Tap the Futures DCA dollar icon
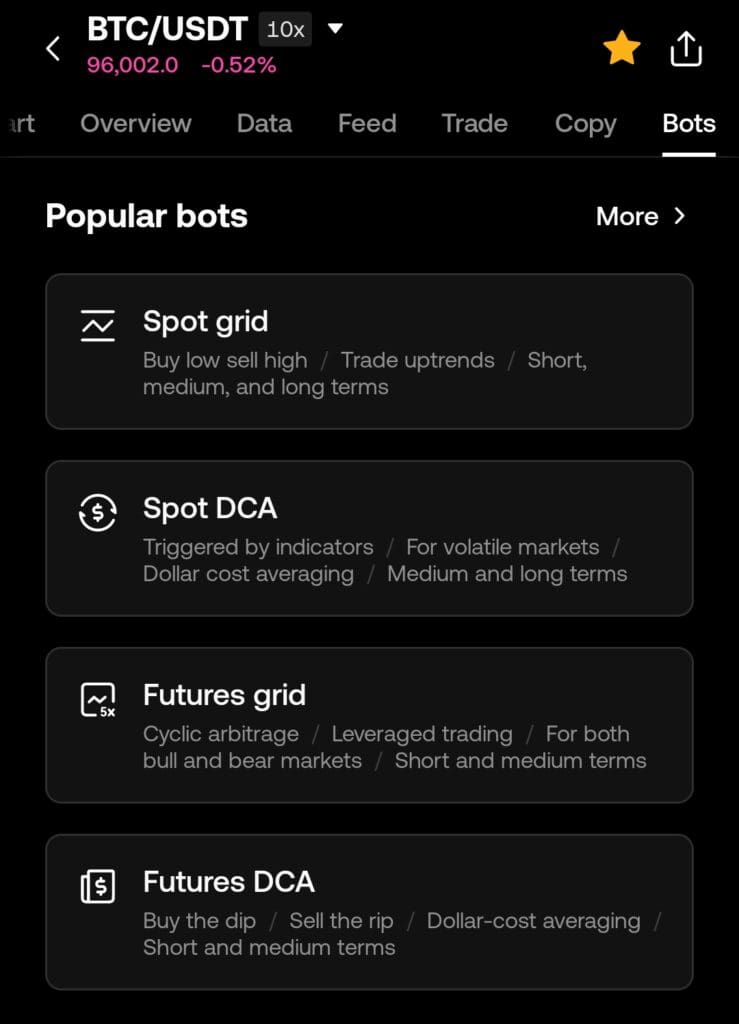 (98, 885)
